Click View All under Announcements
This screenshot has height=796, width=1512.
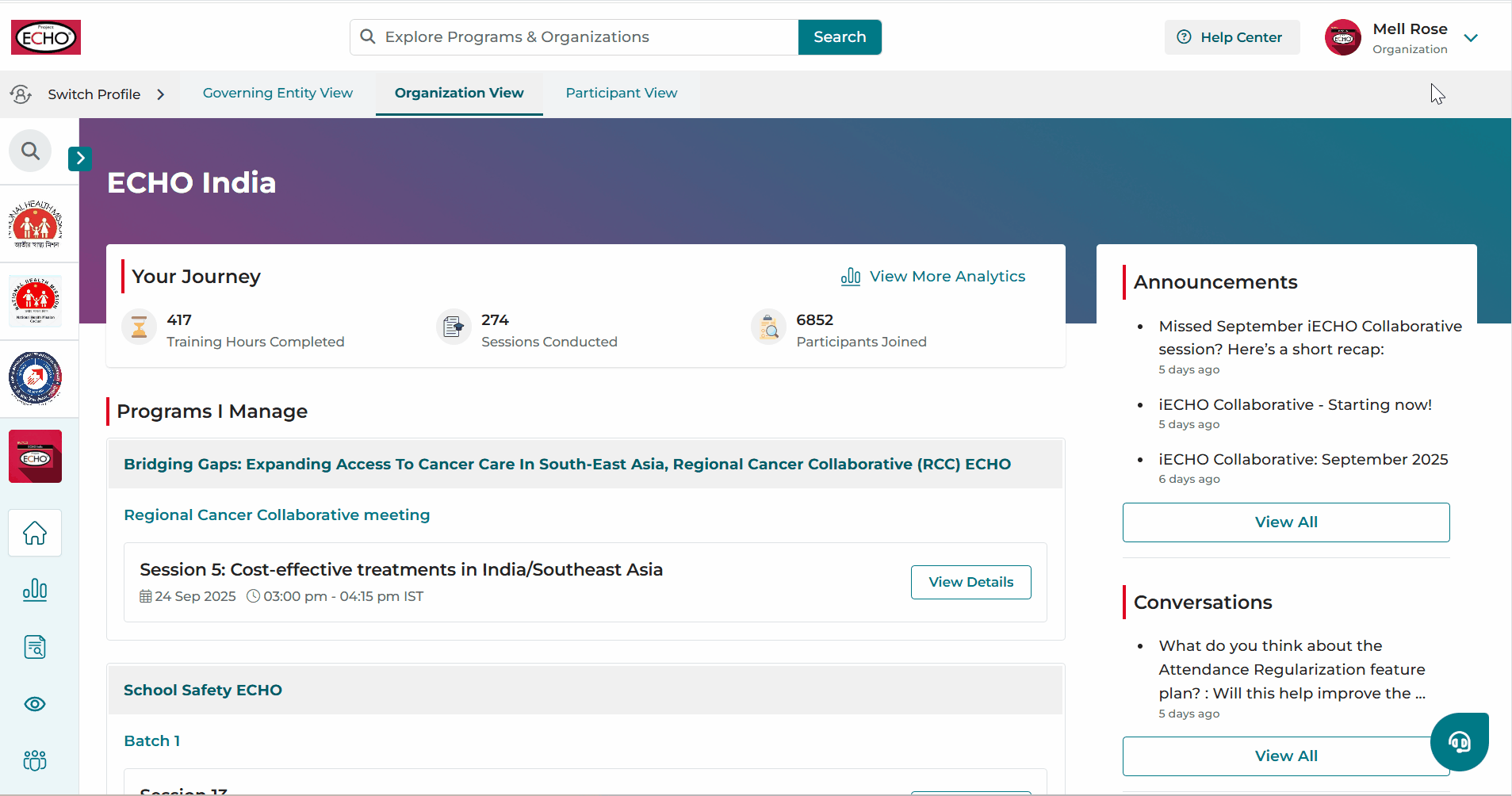coord(1286,522)
